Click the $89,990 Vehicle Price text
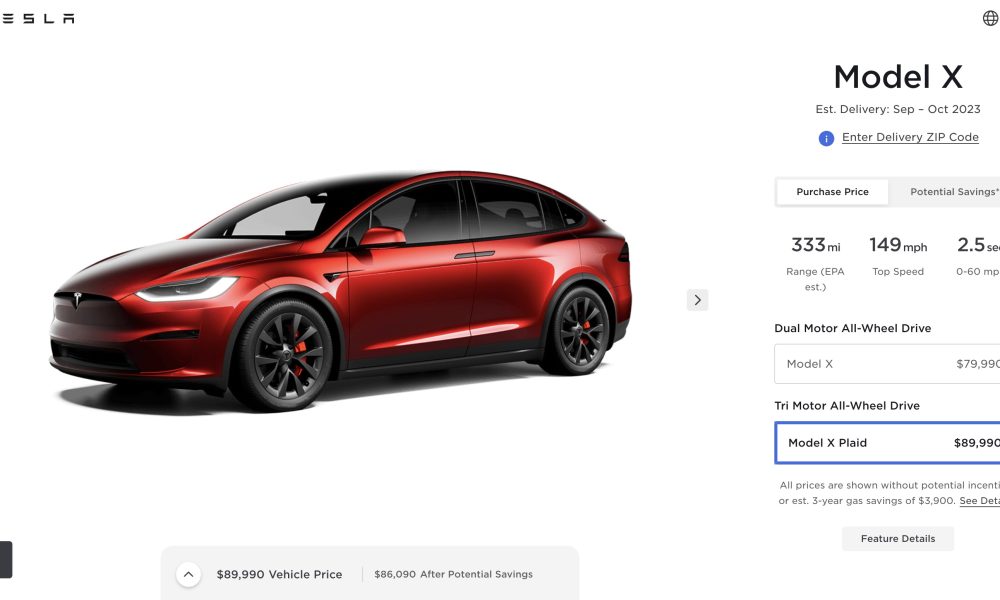 point(279,574)
